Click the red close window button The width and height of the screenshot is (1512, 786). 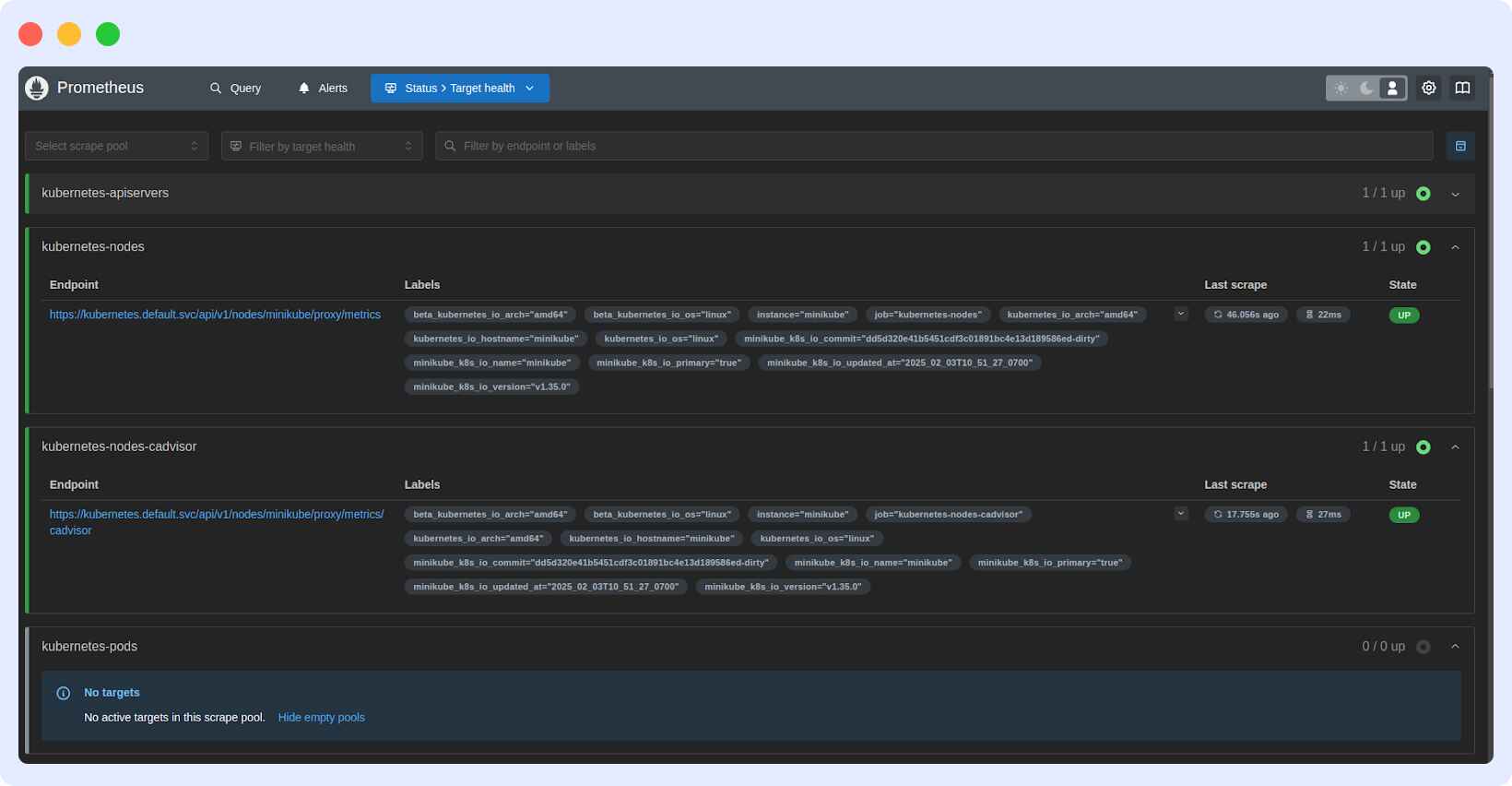click(30, 34)
